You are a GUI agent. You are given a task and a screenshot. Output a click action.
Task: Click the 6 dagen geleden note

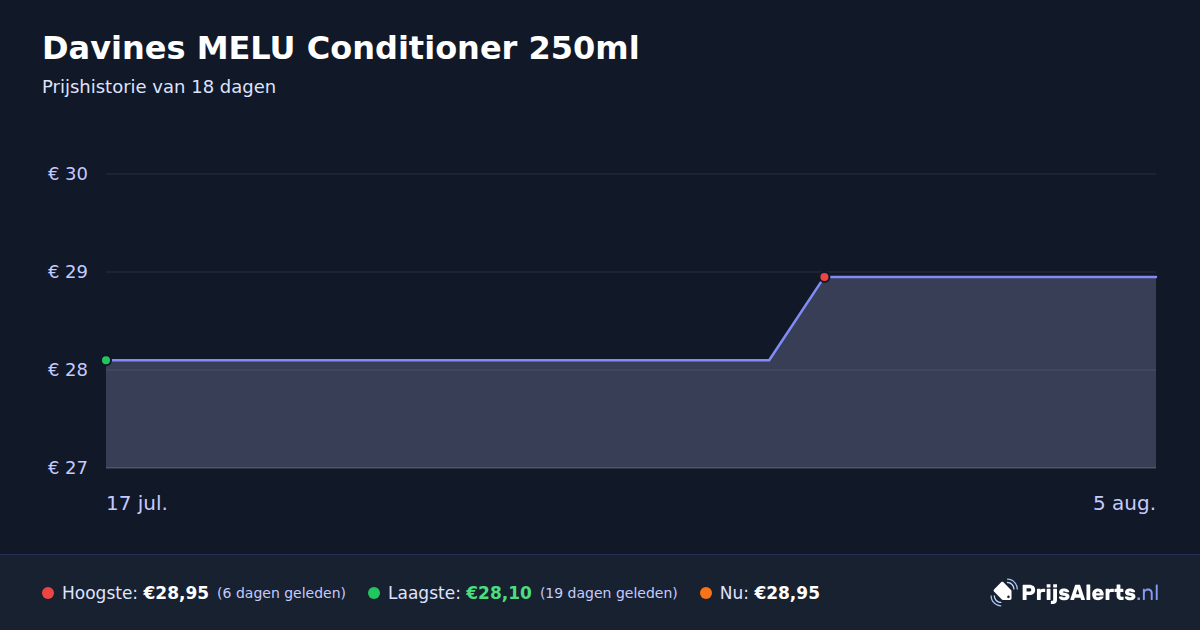281,593
